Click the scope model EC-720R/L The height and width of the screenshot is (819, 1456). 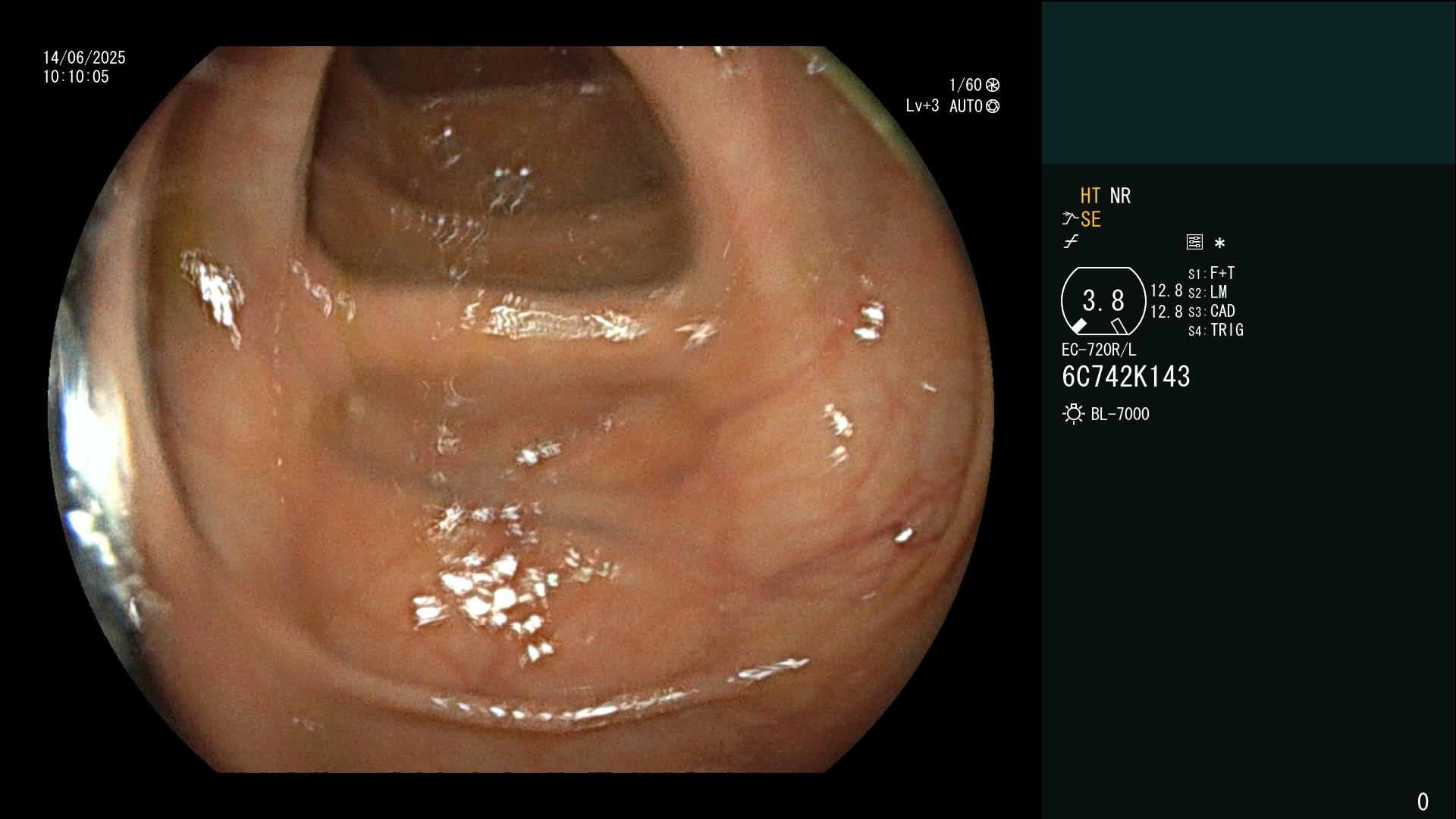(1099, 350)
